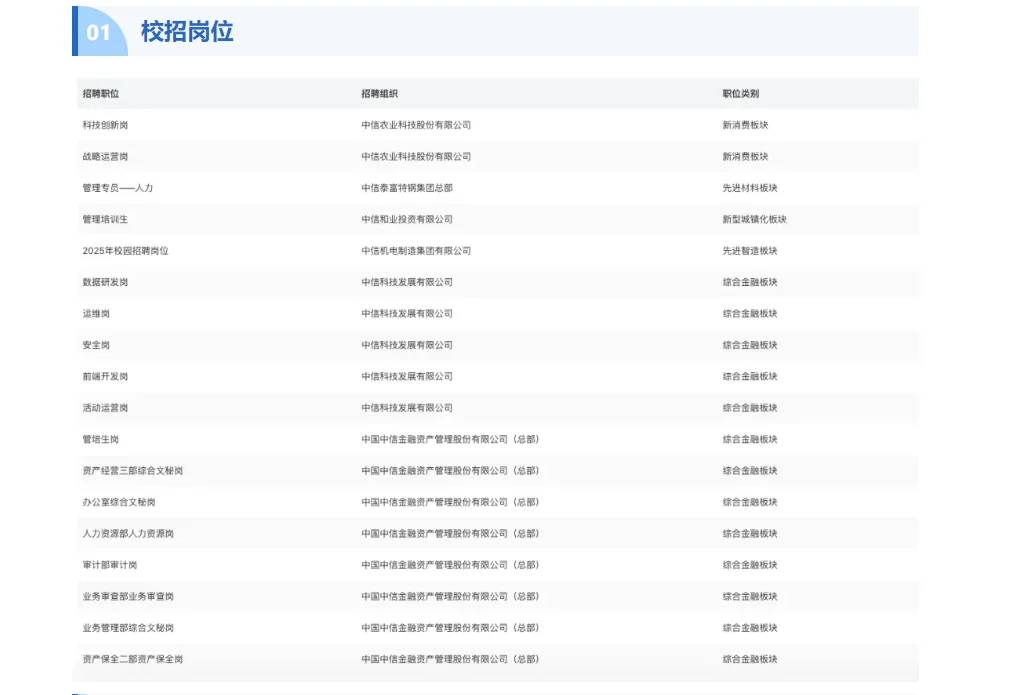This screenshot has width=1011, height=695.
Task: View the 办公室综合文秘岗 position
Action: [119, 502]
